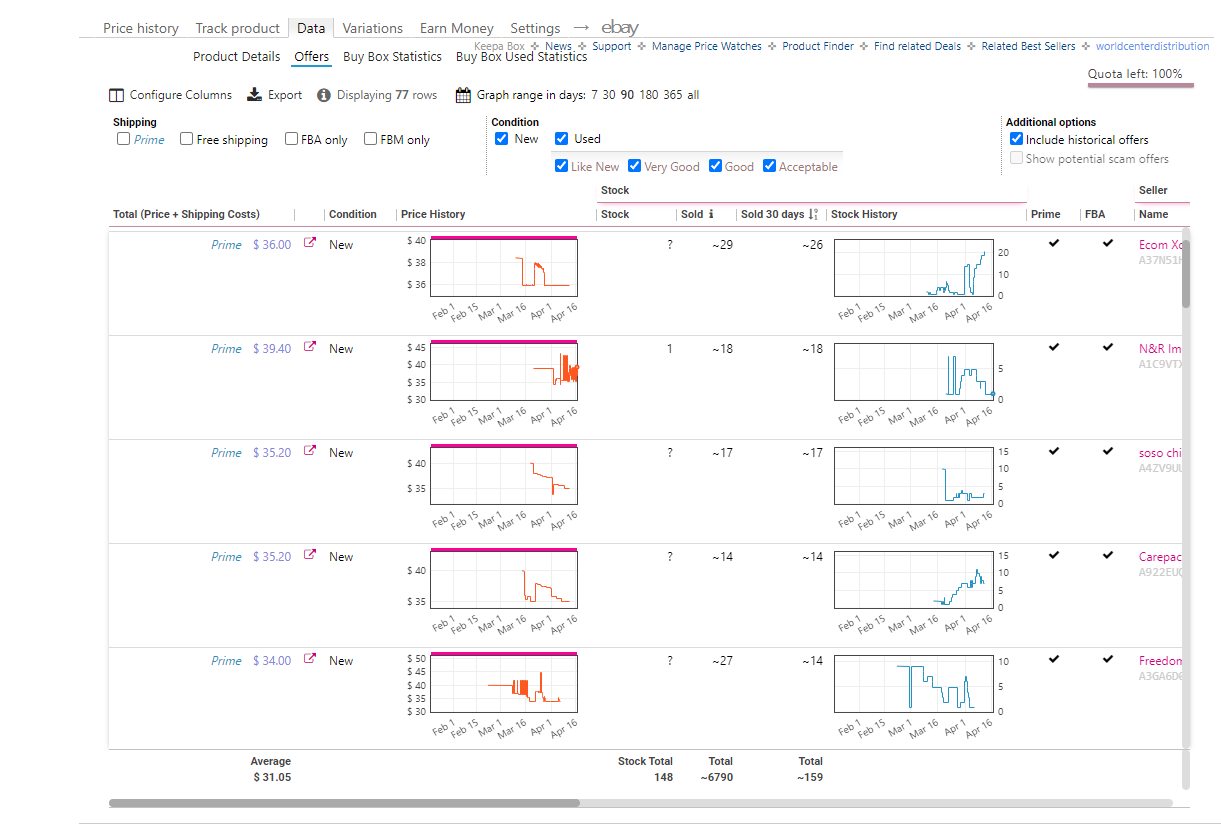Open external link icon for $39.40 offer

[x=310, y=347]
